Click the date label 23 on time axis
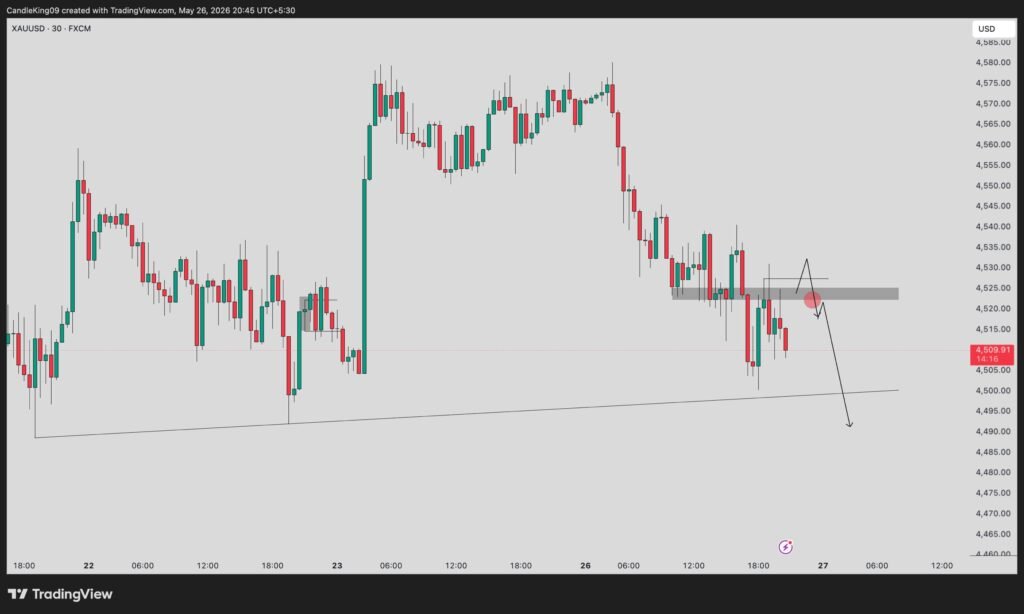 [x=337, y=566]
